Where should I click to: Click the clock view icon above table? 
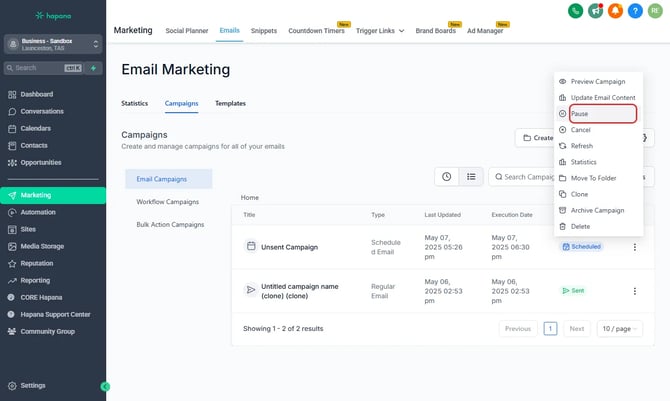[x=447, y=176]
